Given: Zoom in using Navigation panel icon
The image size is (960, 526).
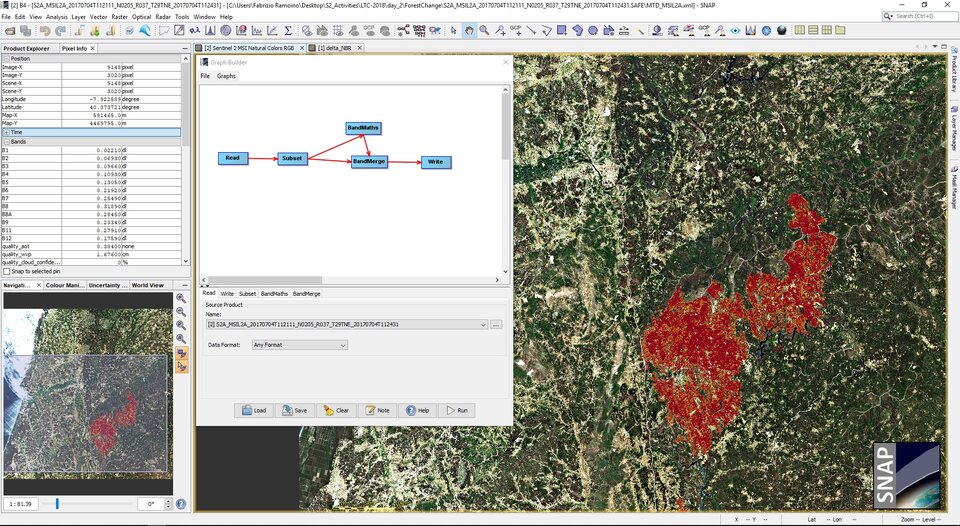Looking at the screenshot, I should coord(181,298).
